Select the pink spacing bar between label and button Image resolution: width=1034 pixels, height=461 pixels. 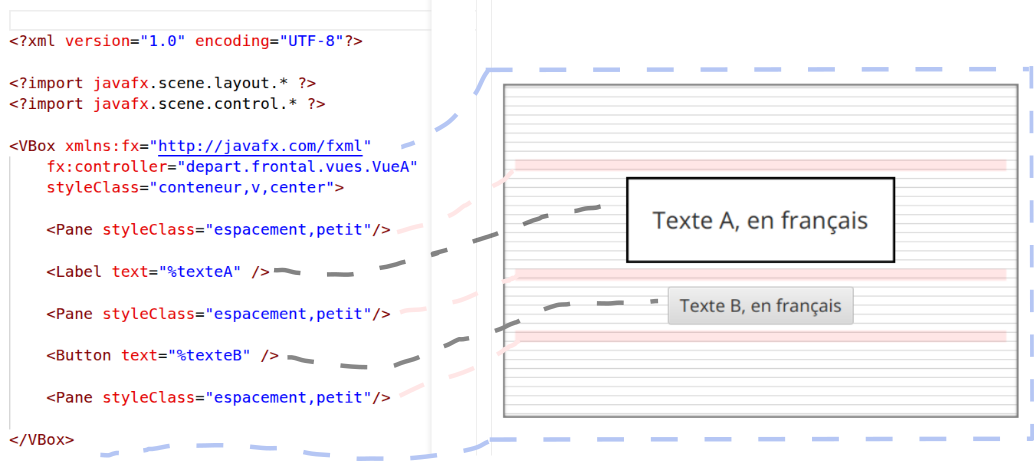pyautogui.click(x=760, y=274)
